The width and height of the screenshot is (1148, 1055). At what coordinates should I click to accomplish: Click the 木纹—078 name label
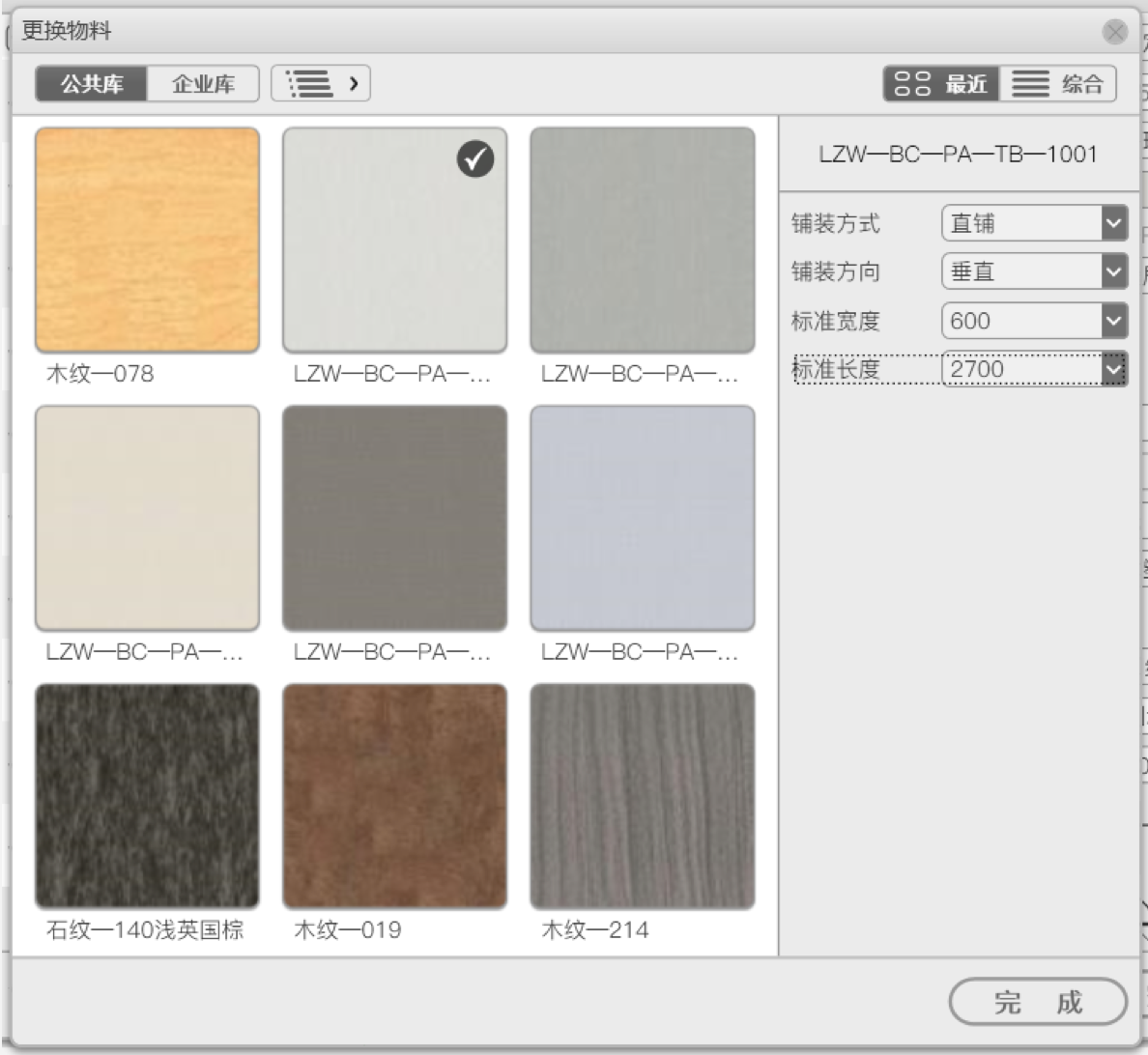(x=100, y=374)
